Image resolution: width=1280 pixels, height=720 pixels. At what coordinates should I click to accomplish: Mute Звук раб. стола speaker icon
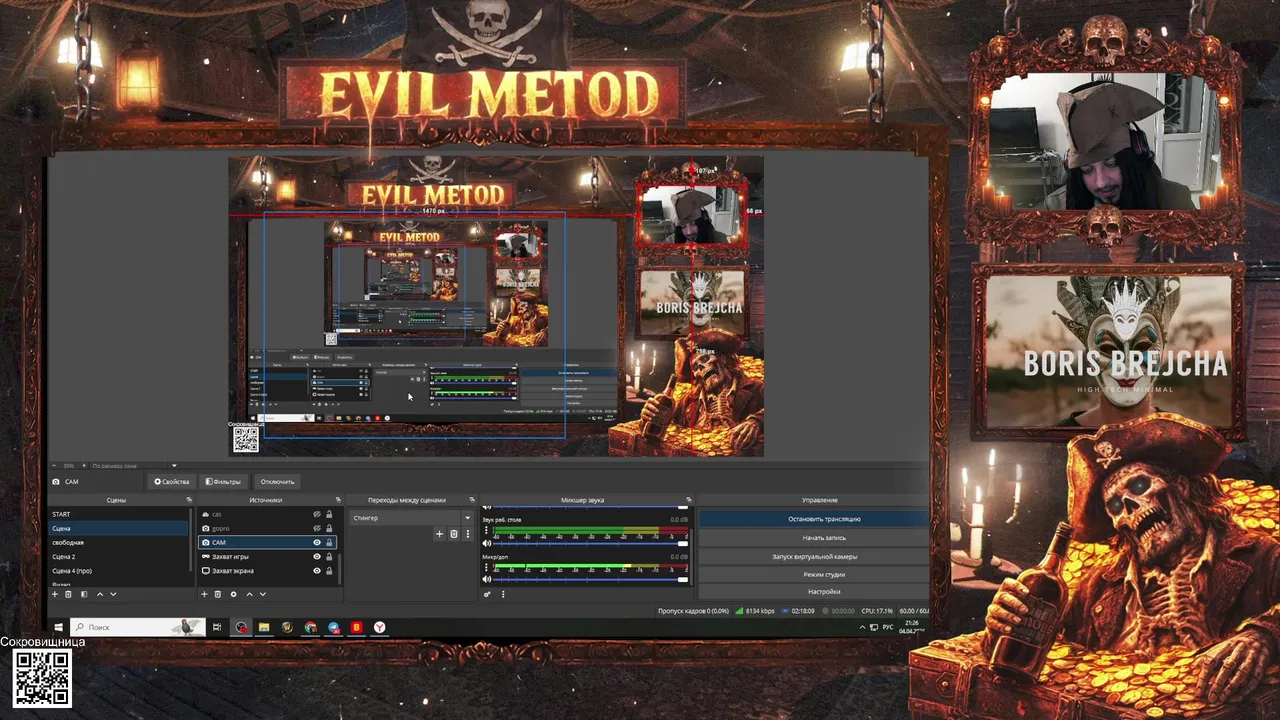(x=488, y=542)
